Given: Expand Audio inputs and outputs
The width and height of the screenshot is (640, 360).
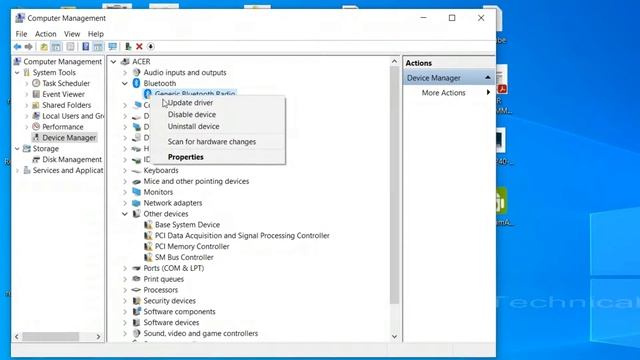Looking at the screenshot, I should (125, 73).
